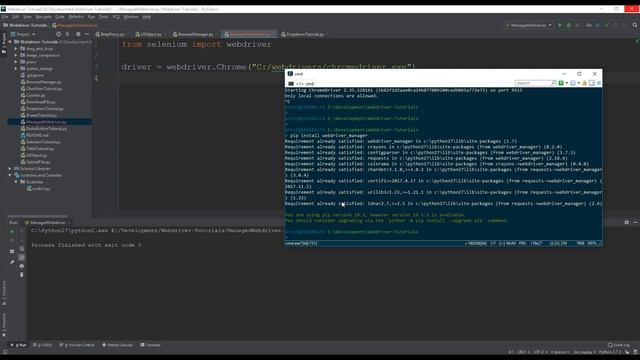The height and width of the screenshot is (360, 640).
Task: Open the Refactor menu
Action: click(x=76, y=17)
